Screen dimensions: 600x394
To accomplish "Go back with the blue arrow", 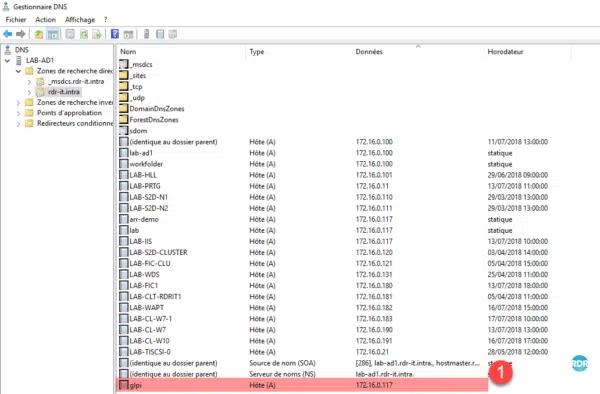I will [x=8, y=34].
